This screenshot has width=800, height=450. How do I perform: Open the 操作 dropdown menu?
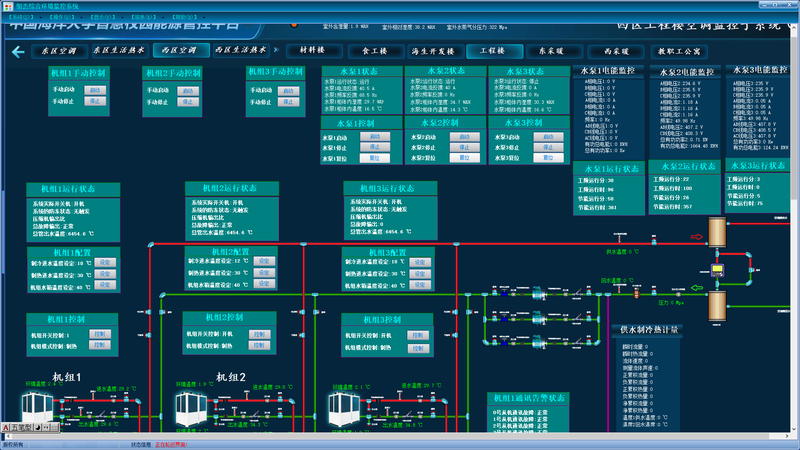(x=63, y=17)
